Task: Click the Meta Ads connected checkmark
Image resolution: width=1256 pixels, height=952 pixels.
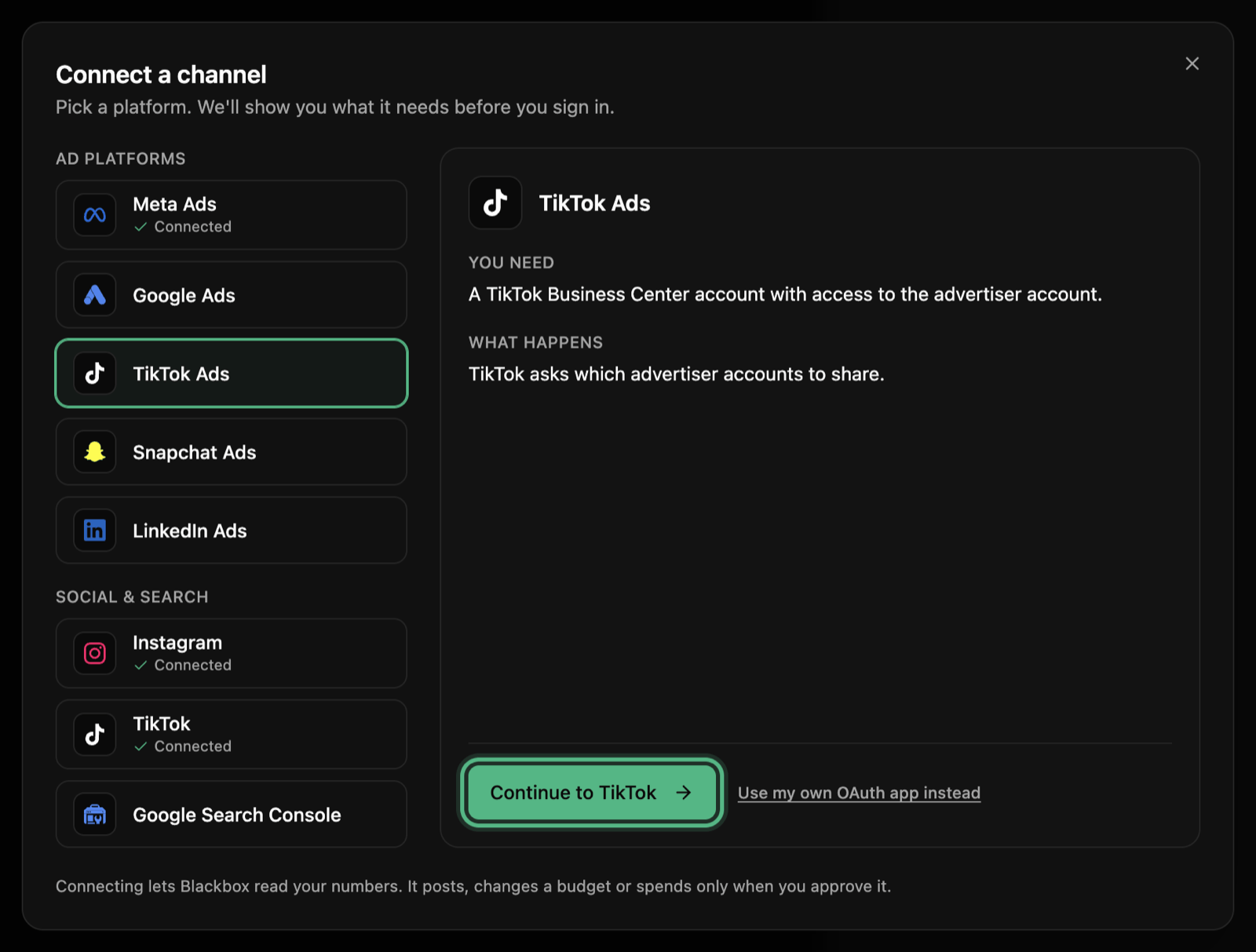Action: click(141, 227)
